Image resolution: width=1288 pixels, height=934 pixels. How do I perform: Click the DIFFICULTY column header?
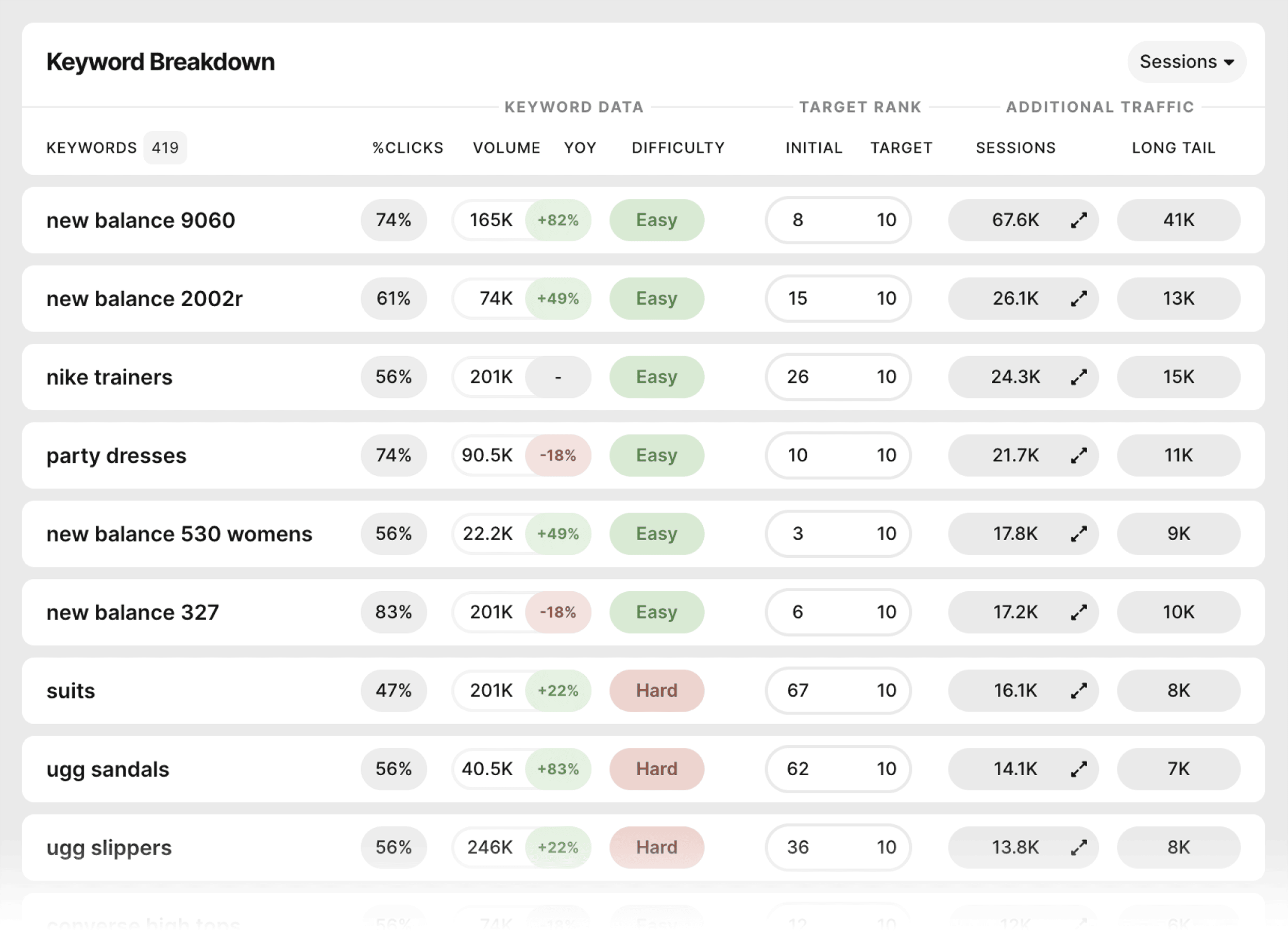[x=678, y=148]
